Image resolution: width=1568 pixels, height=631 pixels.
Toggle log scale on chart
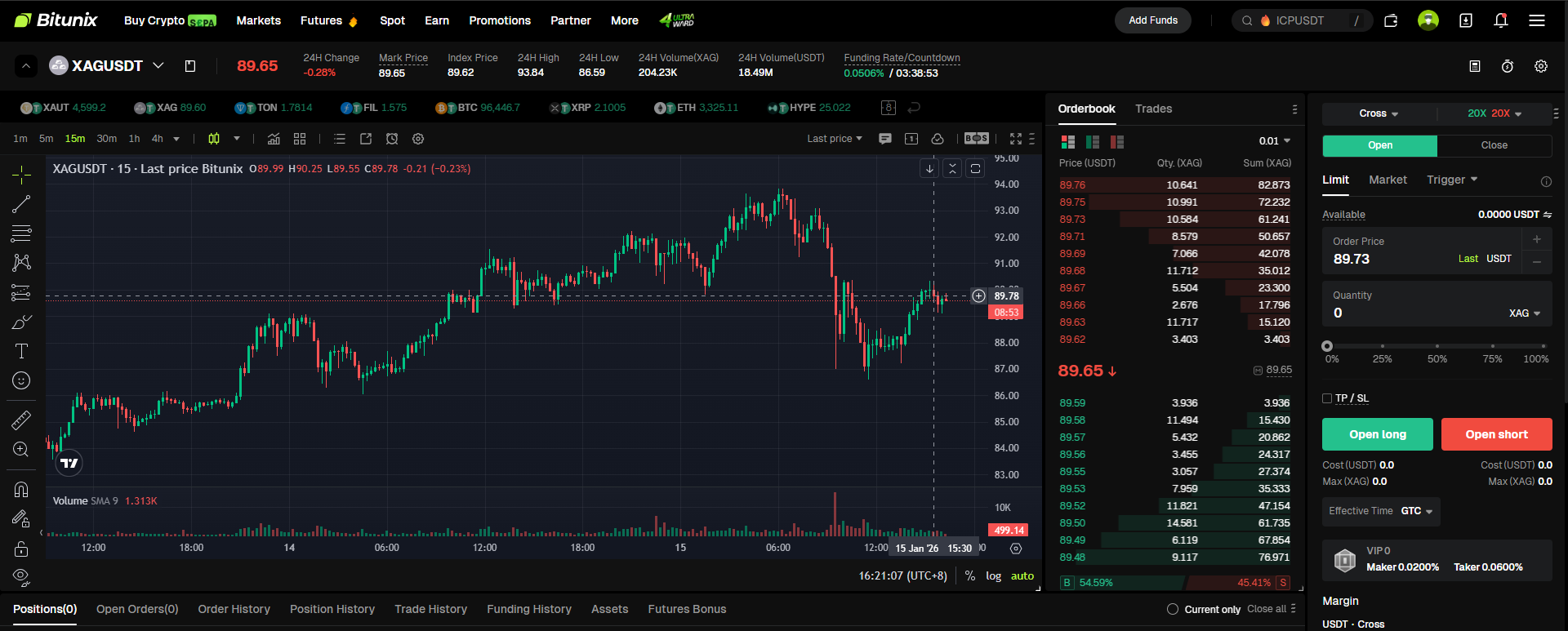(x=993, y=575)
